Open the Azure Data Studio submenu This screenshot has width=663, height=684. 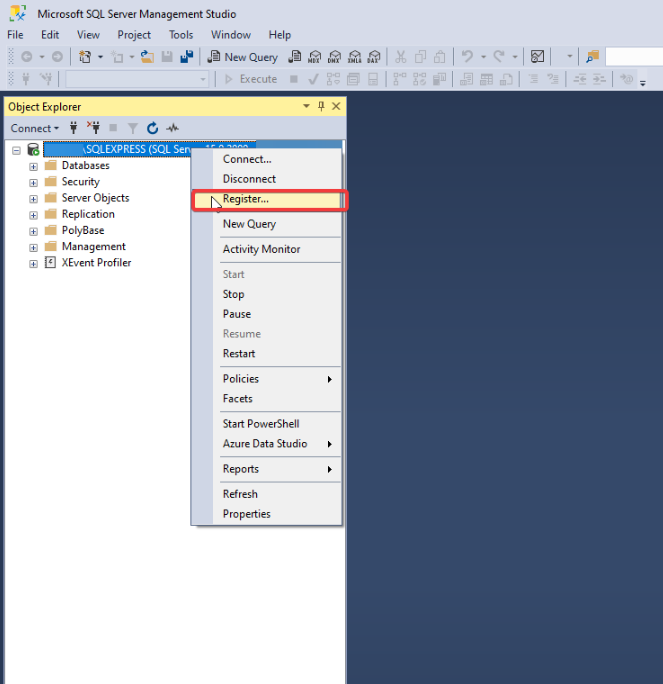(267, 444)
